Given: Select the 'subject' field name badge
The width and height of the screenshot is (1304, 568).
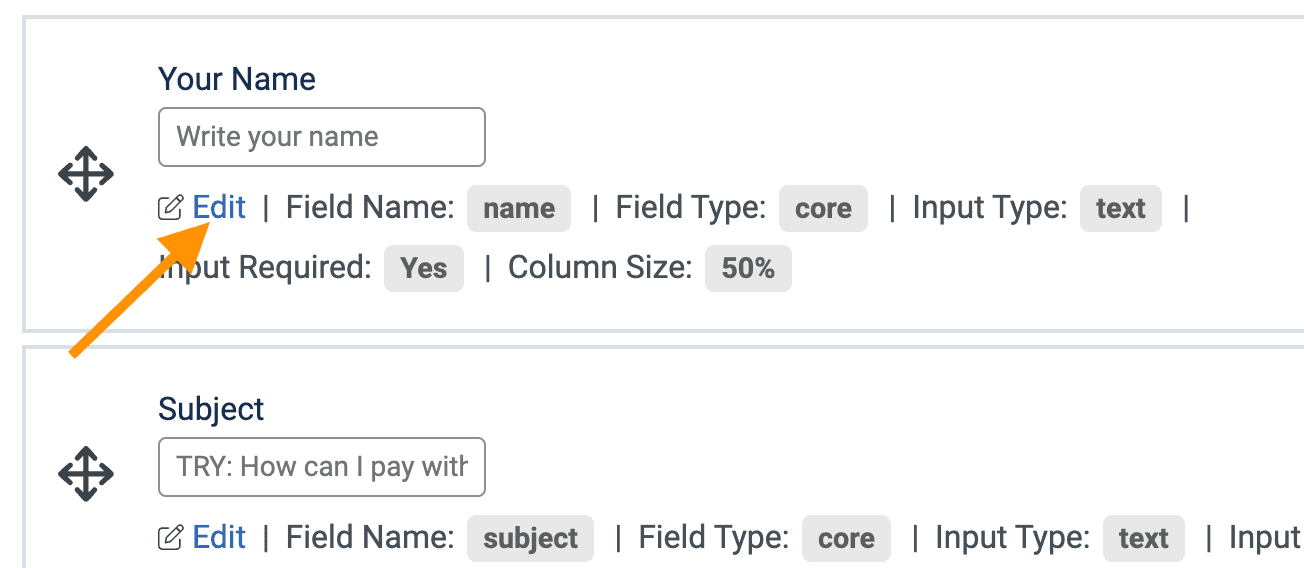Looking at the screenshot, I should pos(530,538).
